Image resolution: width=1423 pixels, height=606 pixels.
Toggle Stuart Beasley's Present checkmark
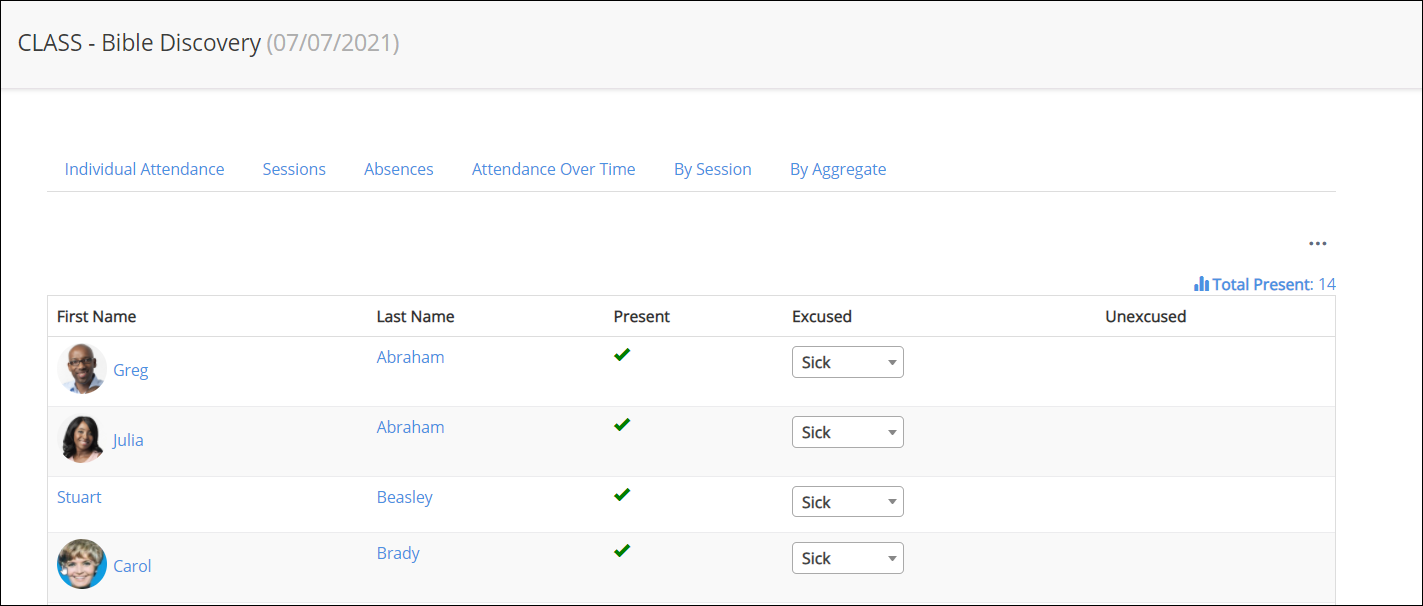click(x=622, y=494)
